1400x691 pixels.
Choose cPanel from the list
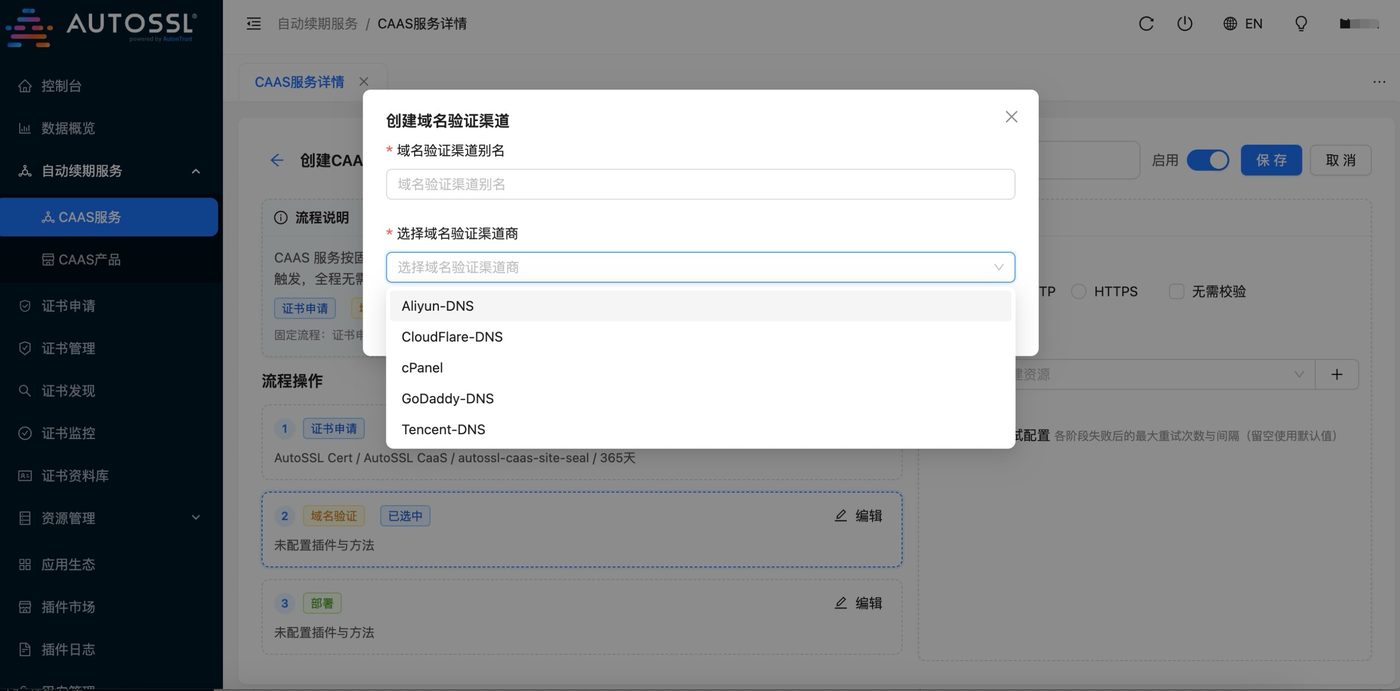[x=700, y=368]
